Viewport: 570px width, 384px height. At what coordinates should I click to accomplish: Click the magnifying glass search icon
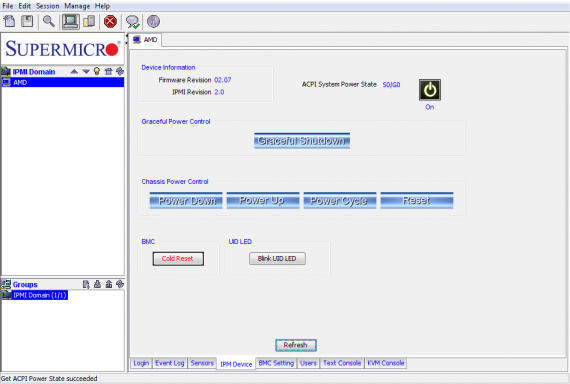[x=49, y=21]
